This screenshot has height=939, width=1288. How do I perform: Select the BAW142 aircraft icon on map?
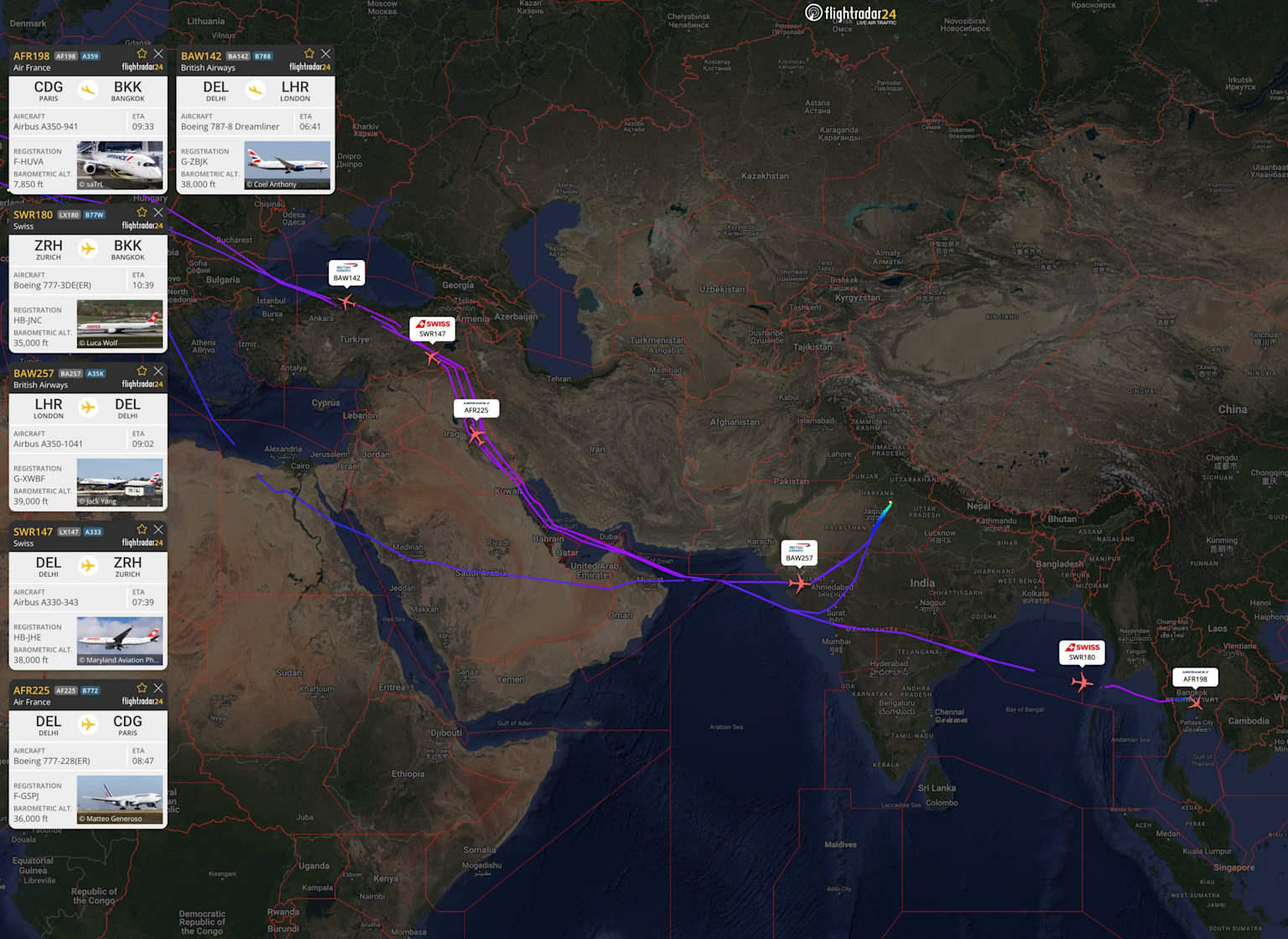346,300
